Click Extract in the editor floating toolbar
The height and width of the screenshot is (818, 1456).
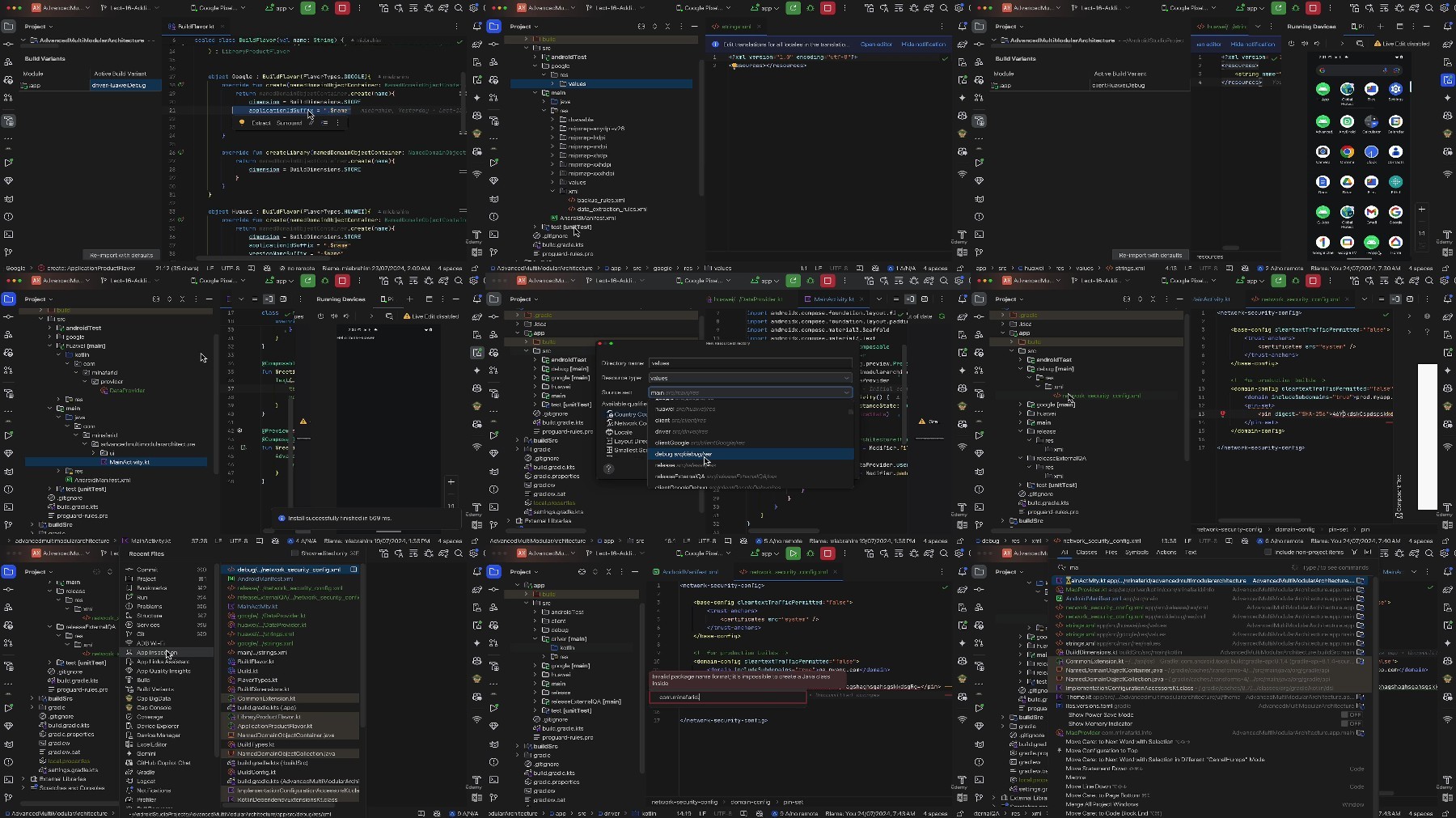point(261,123)
